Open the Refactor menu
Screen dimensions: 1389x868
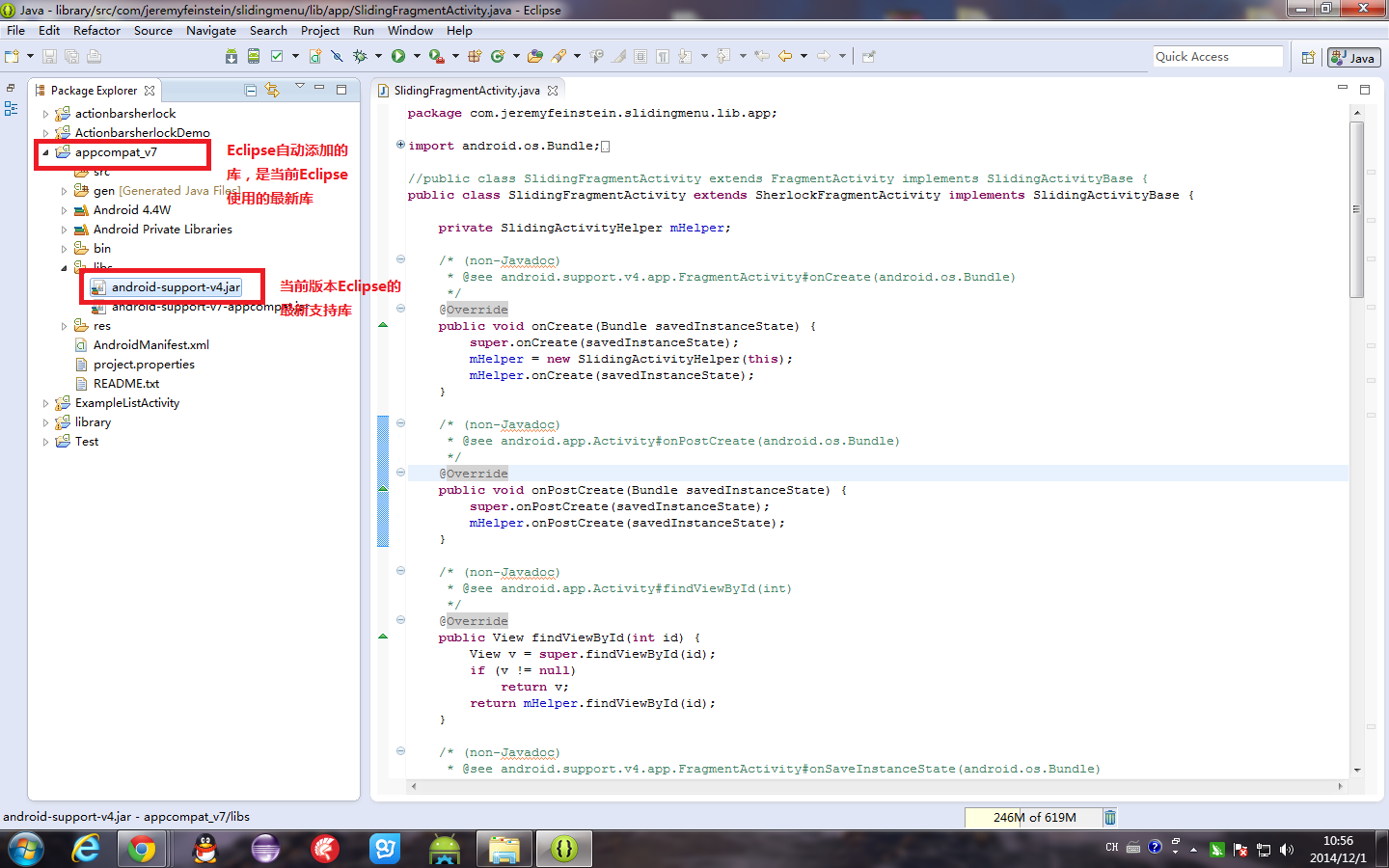96,31
